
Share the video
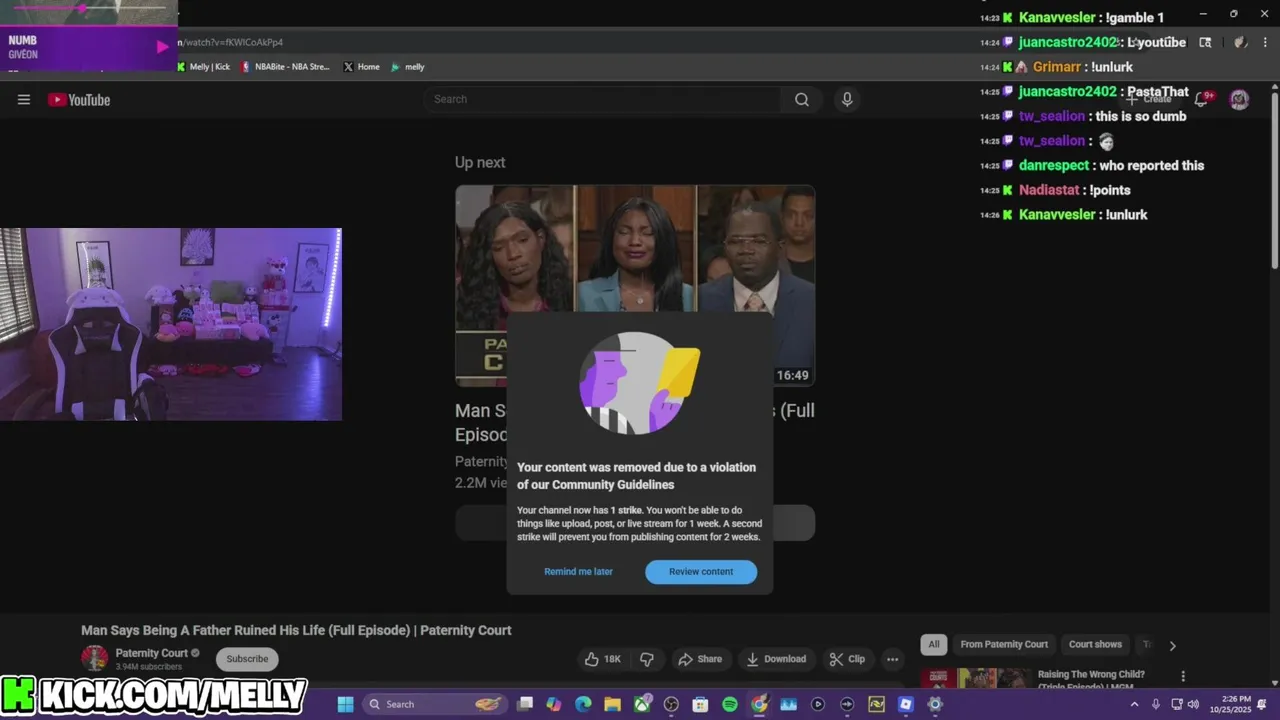(699, 659)
